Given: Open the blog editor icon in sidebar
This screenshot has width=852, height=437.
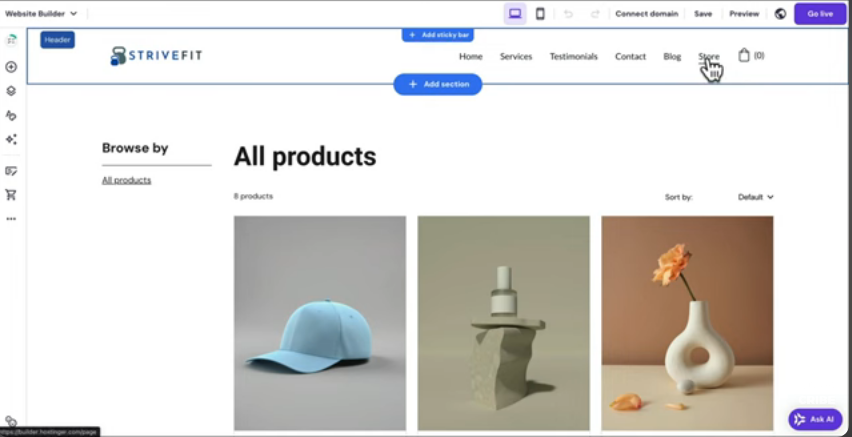Looking at the screenshot, I should (x=11, y=171).
